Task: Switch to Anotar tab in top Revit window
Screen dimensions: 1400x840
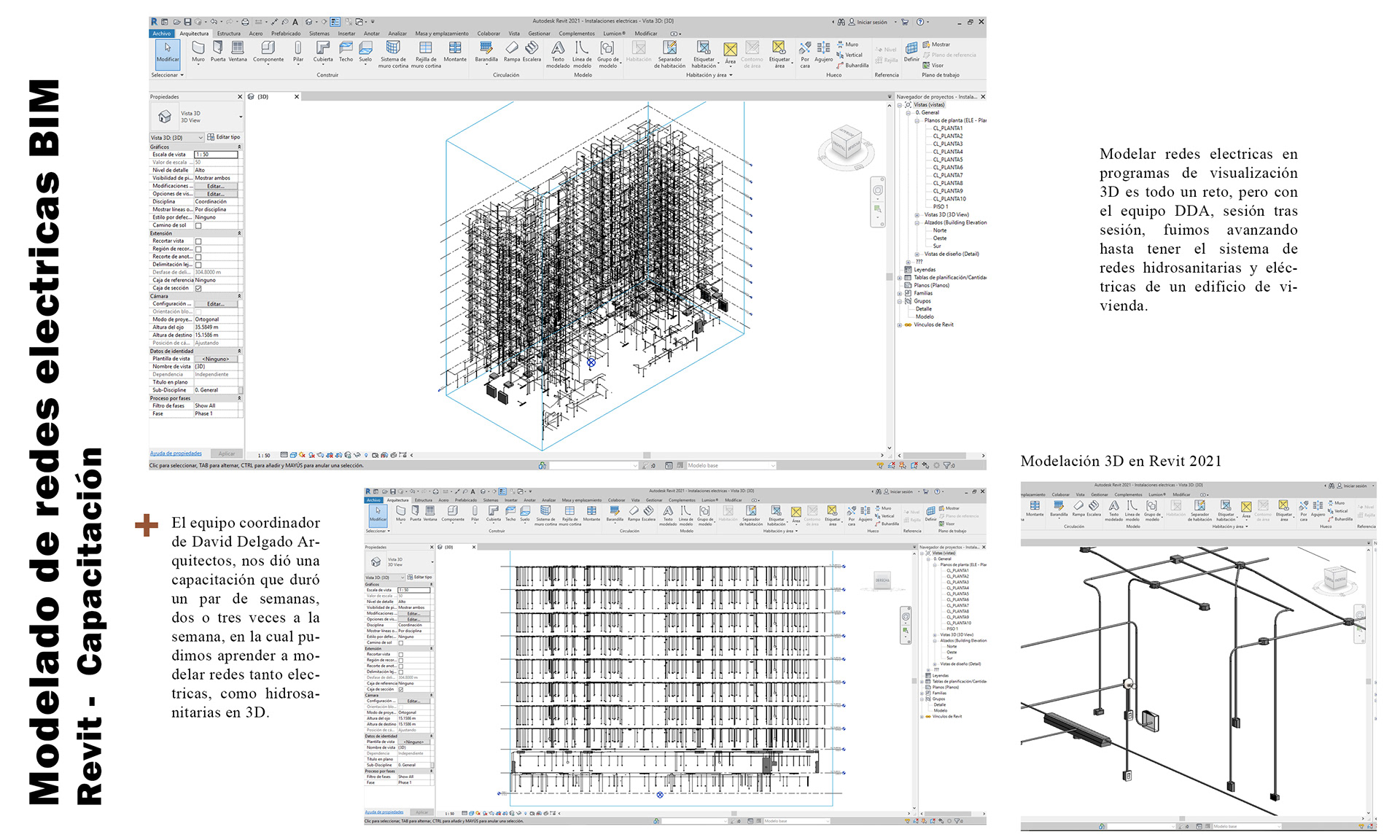Action: (x=372, y=34)
